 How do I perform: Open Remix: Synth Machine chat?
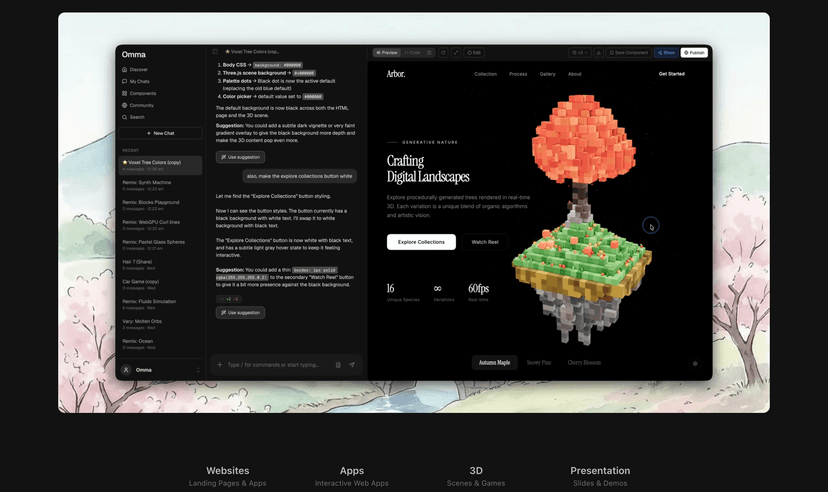pos(160,185)
